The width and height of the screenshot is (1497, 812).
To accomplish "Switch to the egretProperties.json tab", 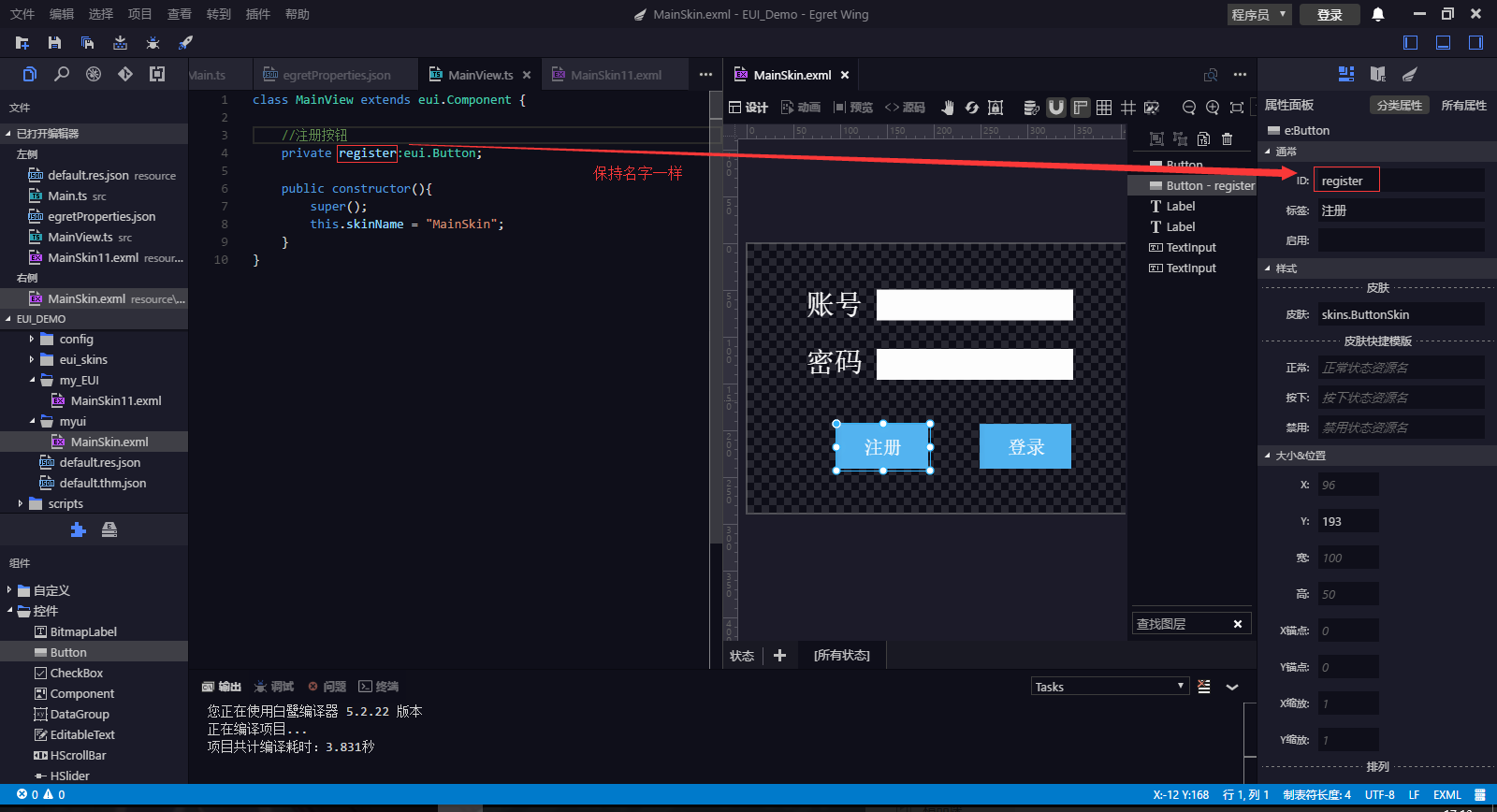I will [336, 75].
